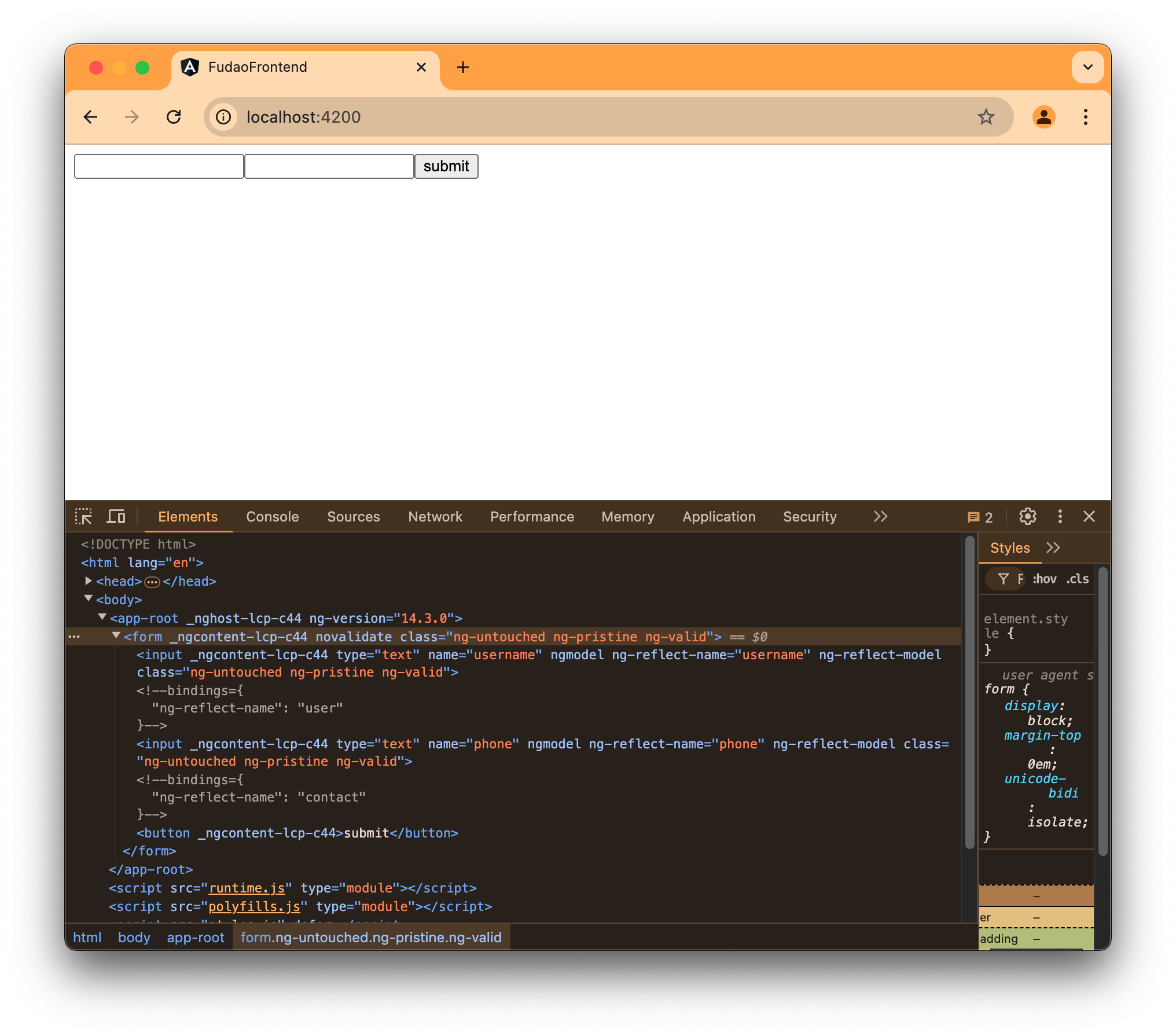Click the username text input field
Viewport: 1176px width, 1036px height.
tap(159, 166)
